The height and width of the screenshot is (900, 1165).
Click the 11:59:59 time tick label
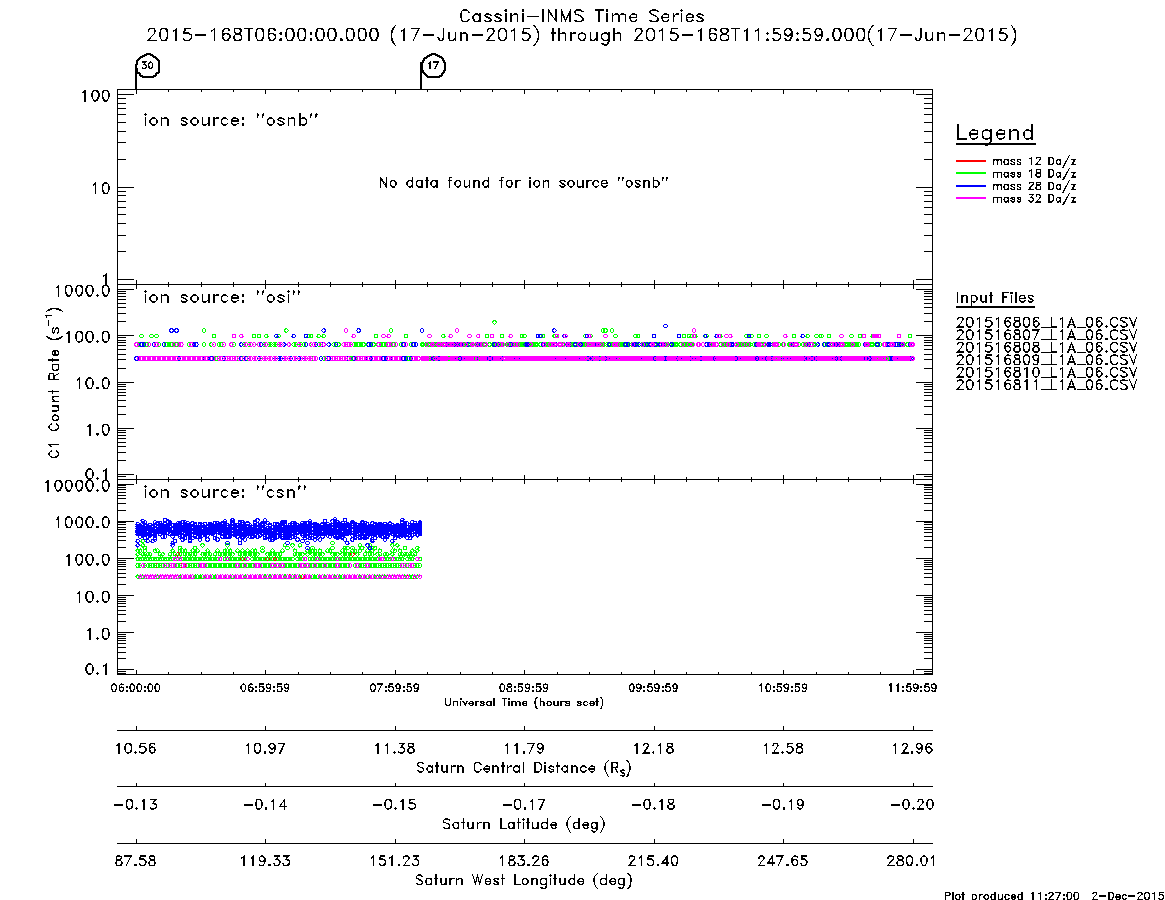[912, 688]
